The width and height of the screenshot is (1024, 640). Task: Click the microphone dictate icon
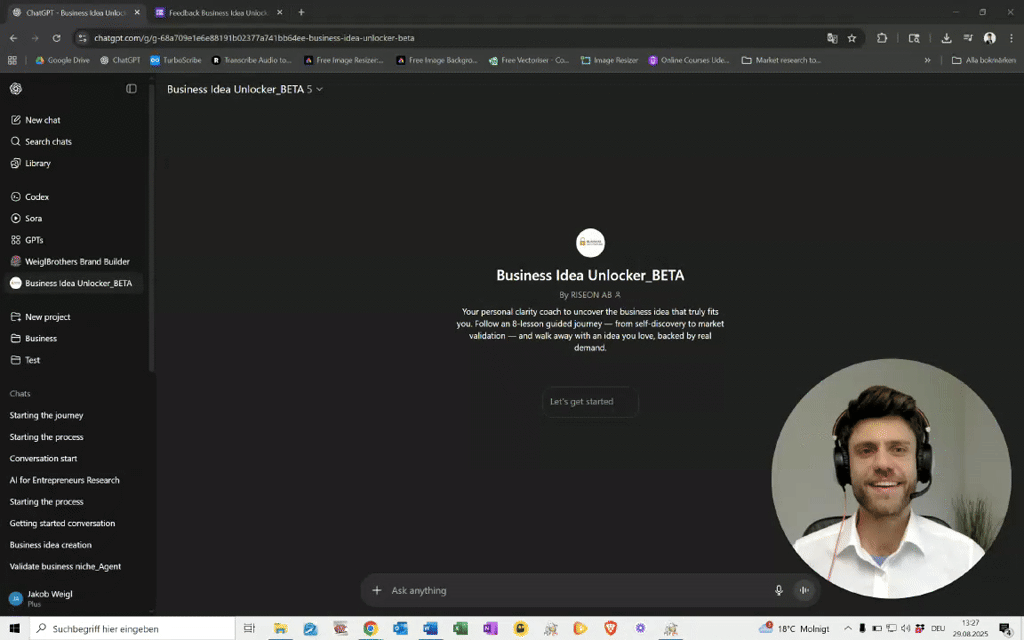(x=778, y=590)
